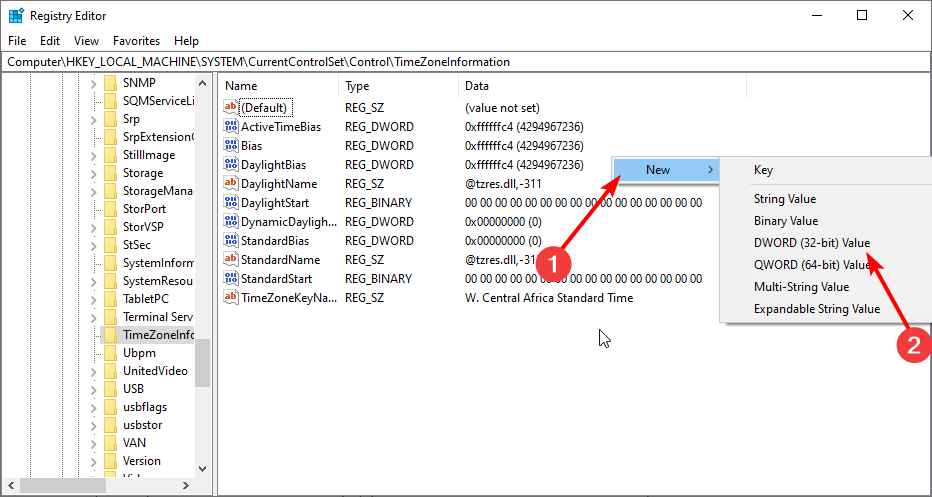The height and width of the screenshot is (497, 932).
Task: Click the DaylightName string icon
Action: tap(230, 184)
